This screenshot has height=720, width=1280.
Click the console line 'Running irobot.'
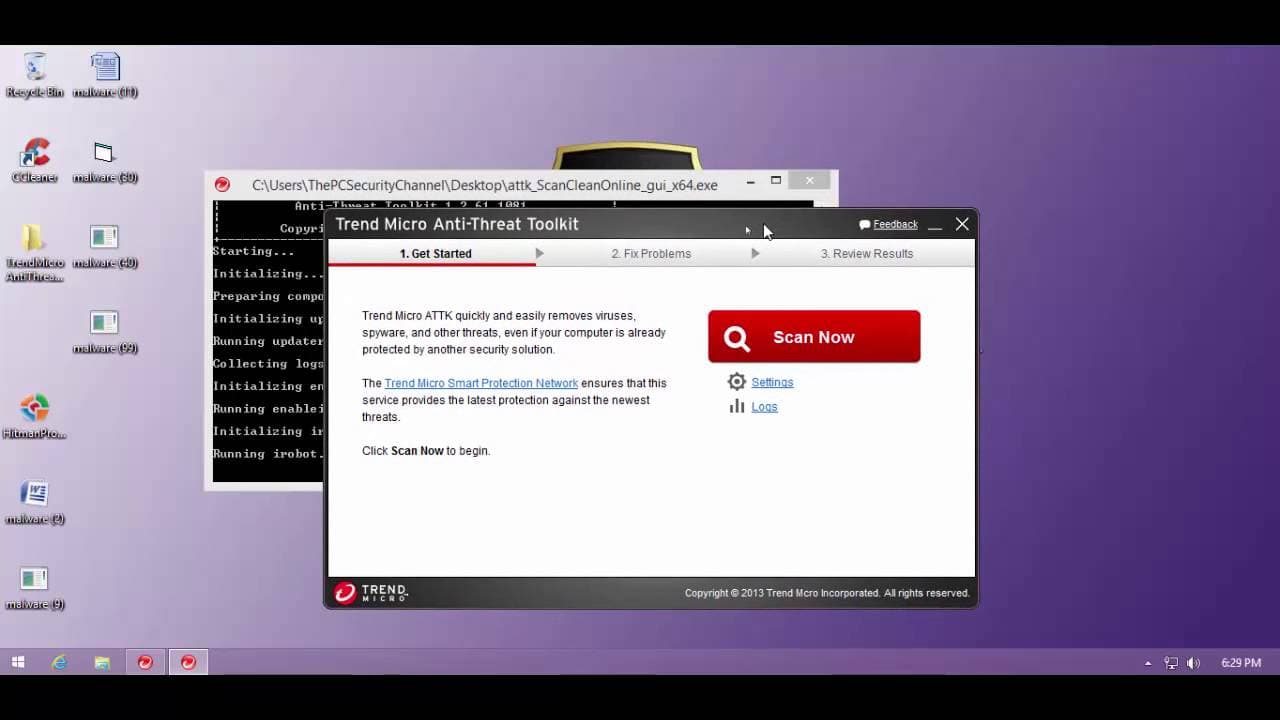(x=268, y=454)
